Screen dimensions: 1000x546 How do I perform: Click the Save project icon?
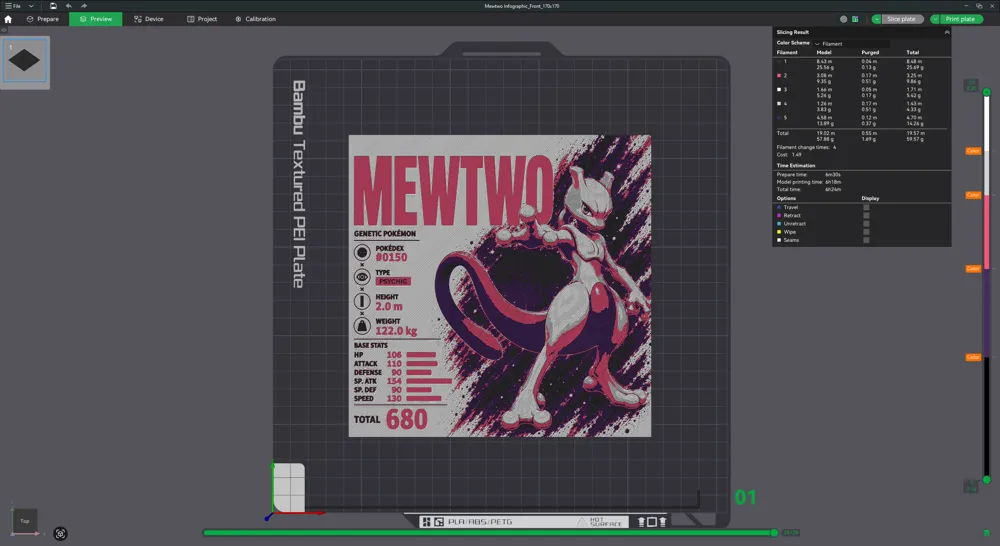53,6
